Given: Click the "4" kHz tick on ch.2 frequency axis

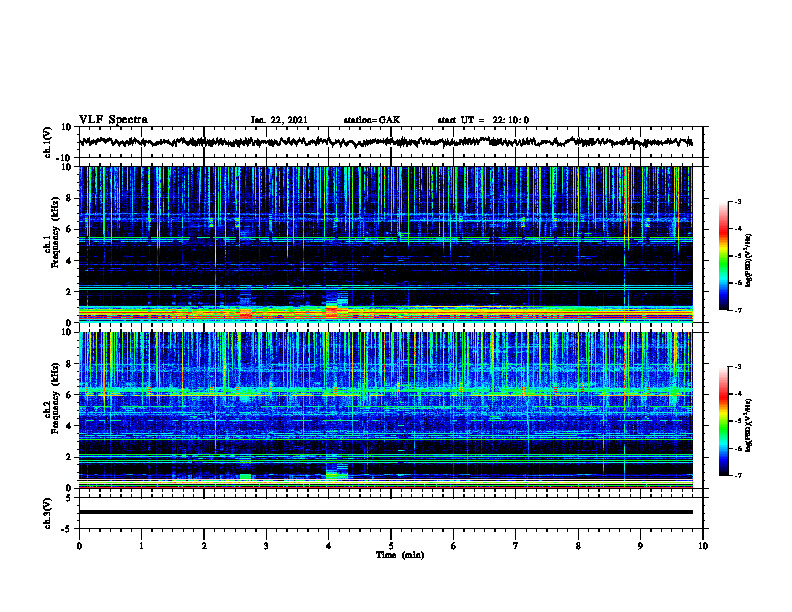Looking at the screenshot, I should click(69, 426).
